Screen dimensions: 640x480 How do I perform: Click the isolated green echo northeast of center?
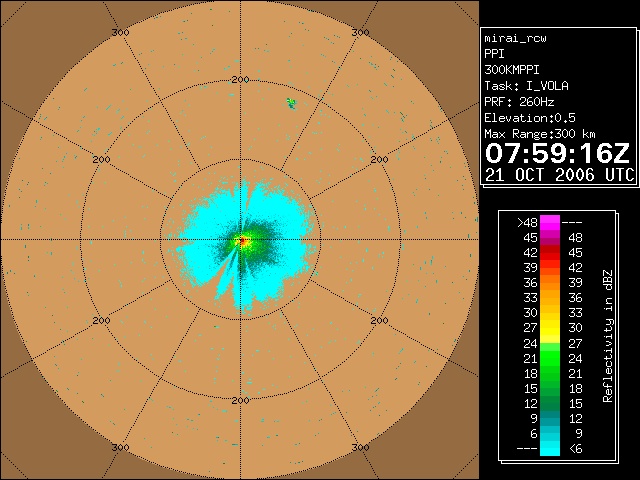click(291, 103)
